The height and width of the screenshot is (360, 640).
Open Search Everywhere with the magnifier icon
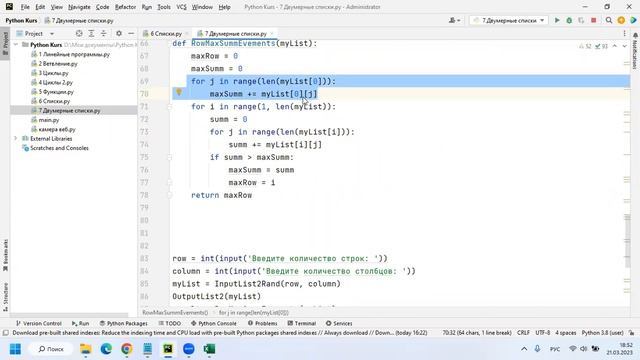[609, 20]
